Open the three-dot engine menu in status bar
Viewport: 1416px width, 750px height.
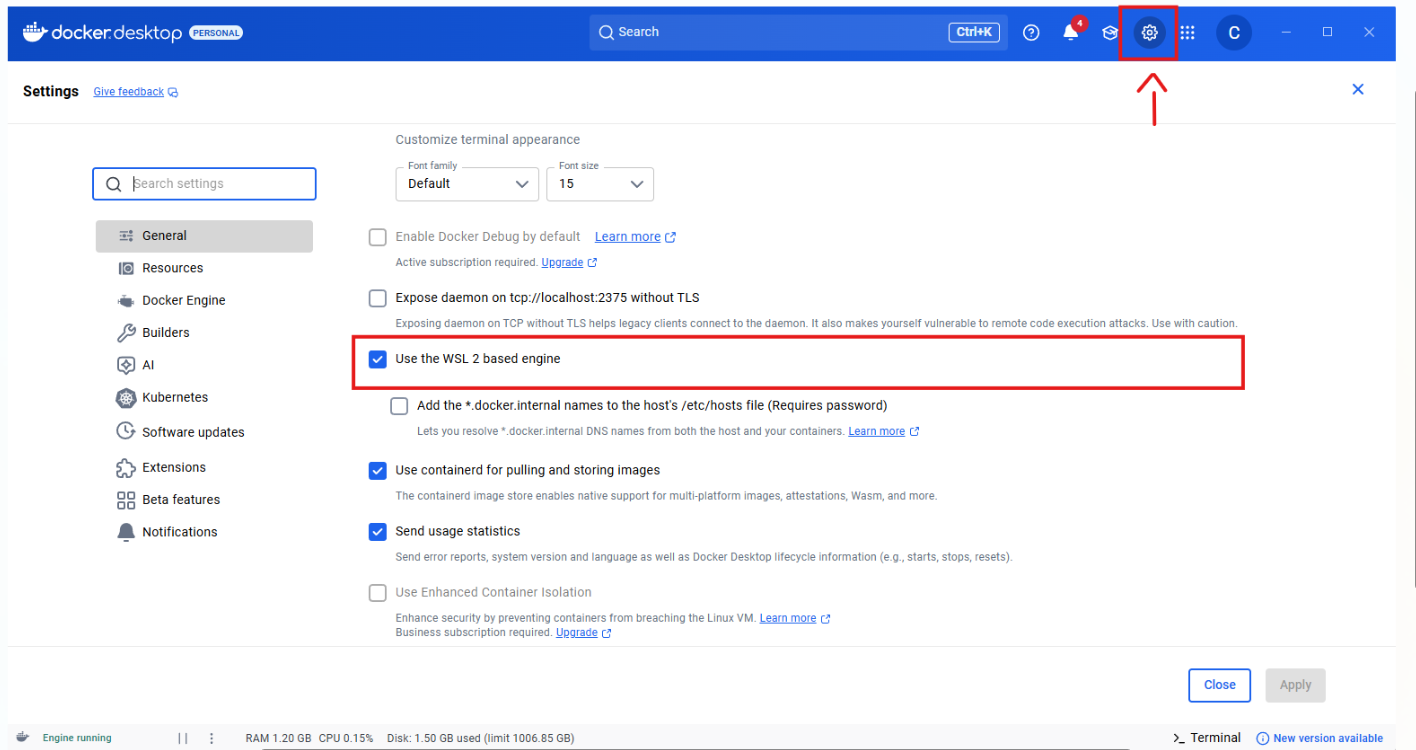pyautogui.click(x=211, y=738)
